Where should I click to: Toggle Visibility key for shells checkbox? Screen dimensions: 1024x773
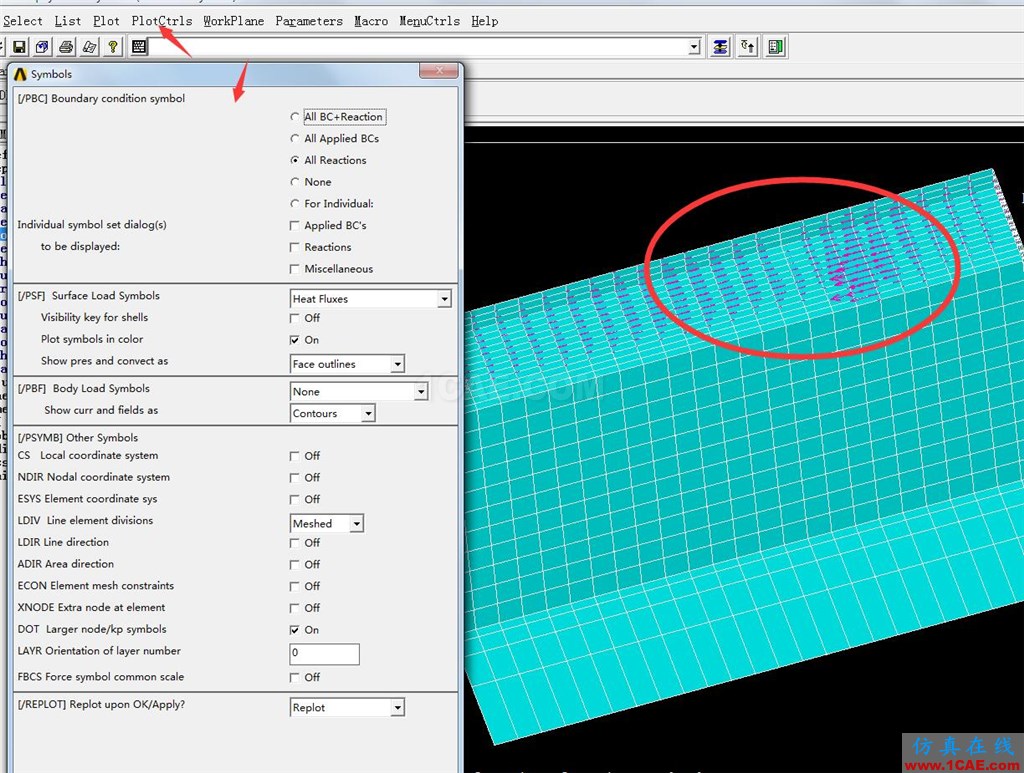[x=295, y=318]
